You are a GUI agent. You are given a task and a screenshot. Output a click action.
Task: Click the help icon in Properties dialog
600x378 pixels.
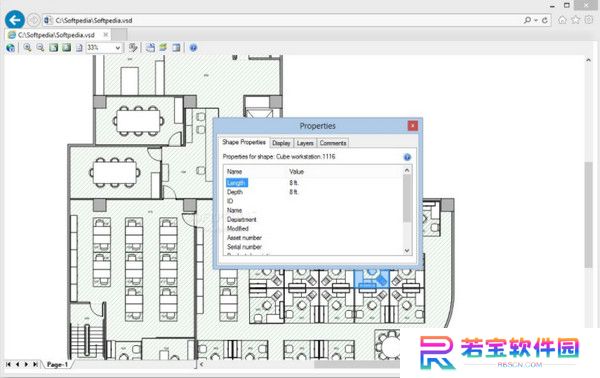coord(407,157)
